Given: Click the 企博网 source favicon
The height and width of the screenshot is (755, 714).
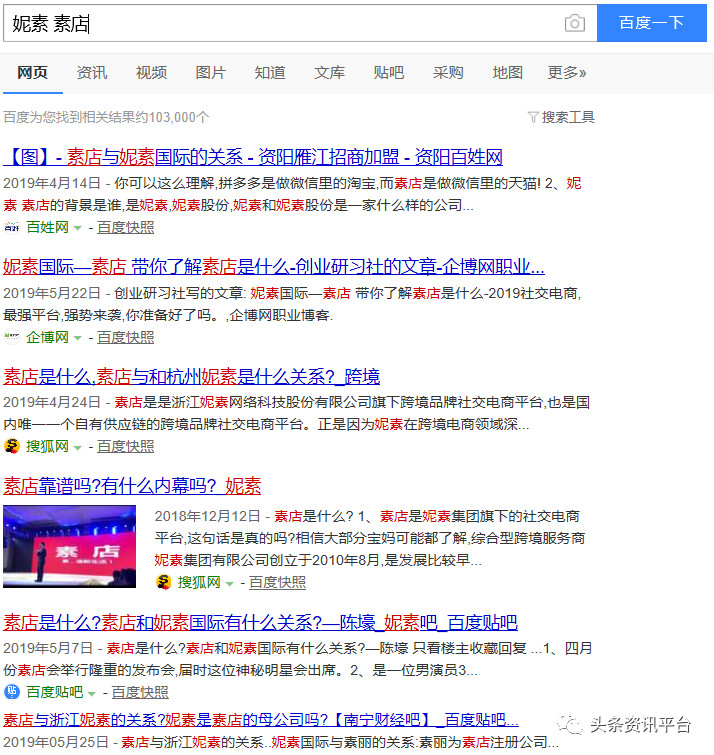Looking at the screenshot, I should point(12,337).
